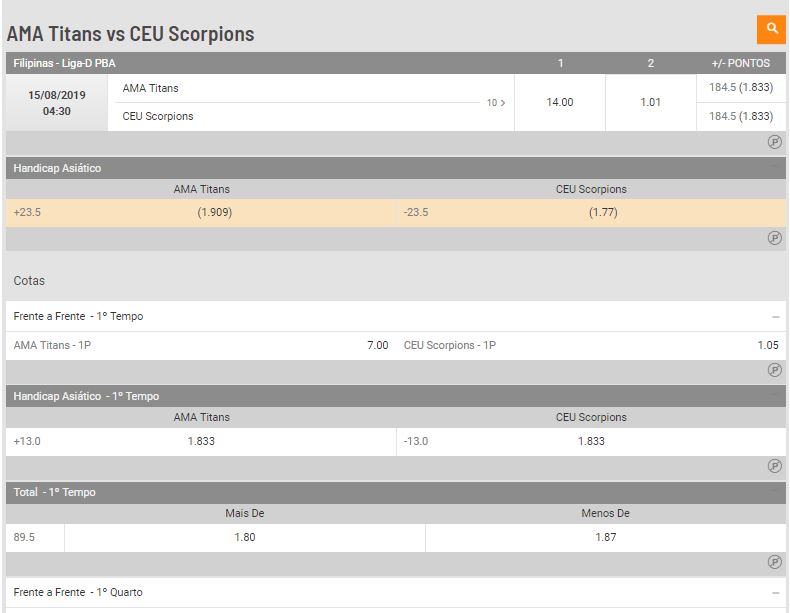Select CEU Scorpions -23.5 handicap (1.77)
The height and width of the screenshot is (613, 790).
591,213
